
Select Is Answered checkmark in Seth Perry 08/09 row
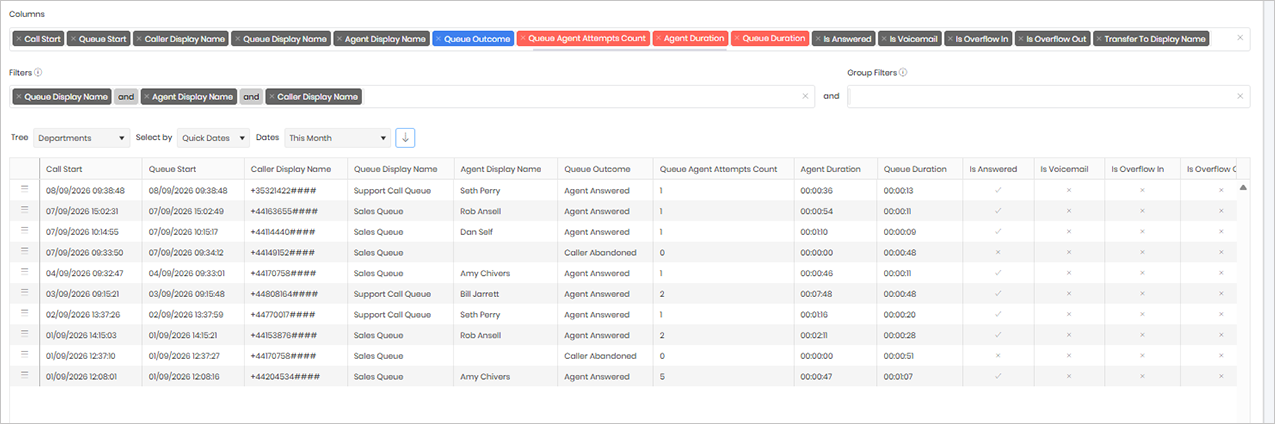pyautogui.click(x=996, y=190)
